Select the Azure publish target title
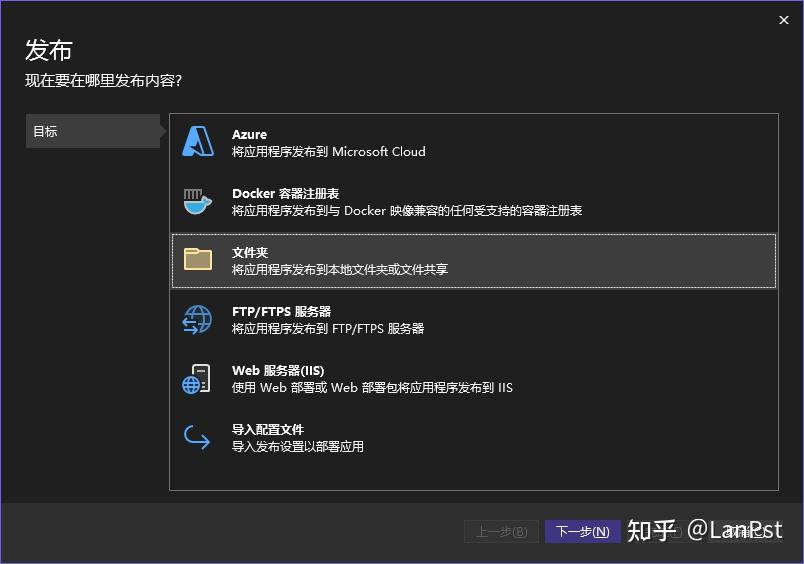This screenshot has height=564, width=804. pyautogui.click(x=249, y=134)
